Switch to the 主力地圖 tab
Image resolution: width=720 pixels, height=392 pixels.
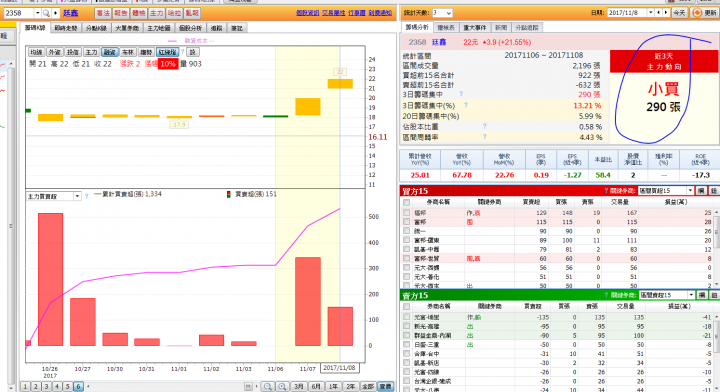(159, 28)
